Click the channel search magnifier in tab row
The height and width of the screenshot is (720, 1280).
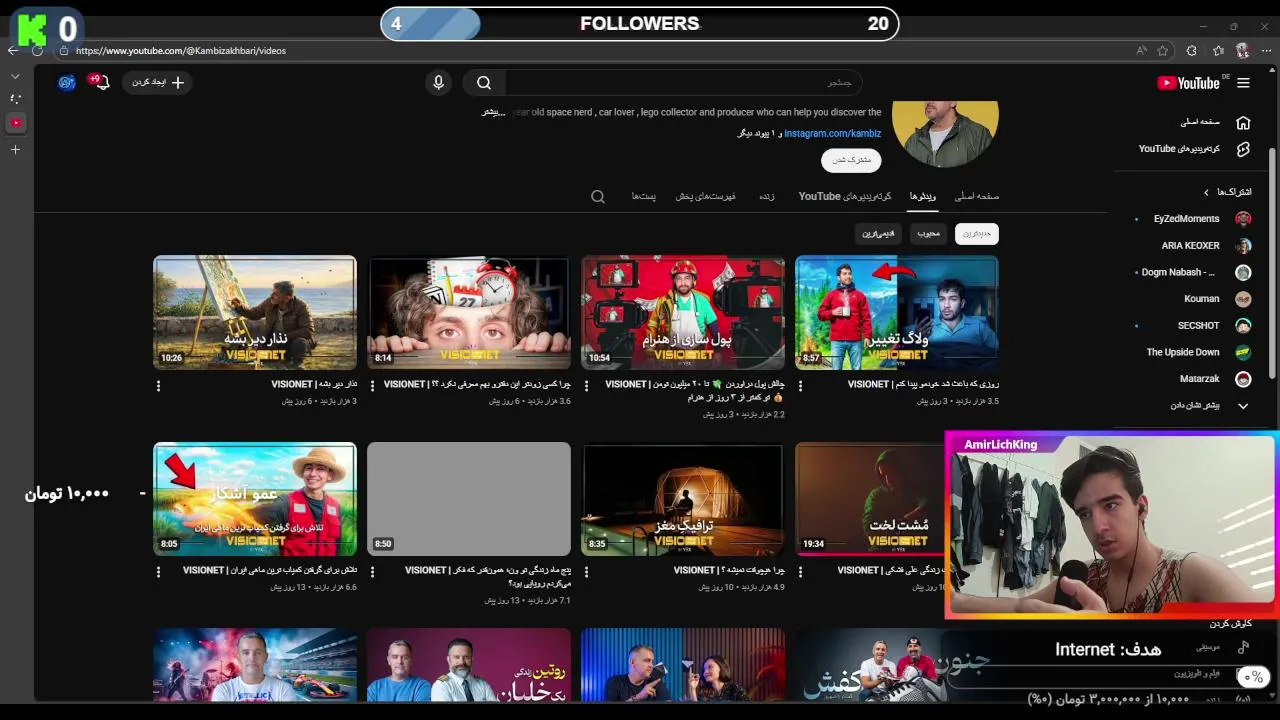pos(598,197)
